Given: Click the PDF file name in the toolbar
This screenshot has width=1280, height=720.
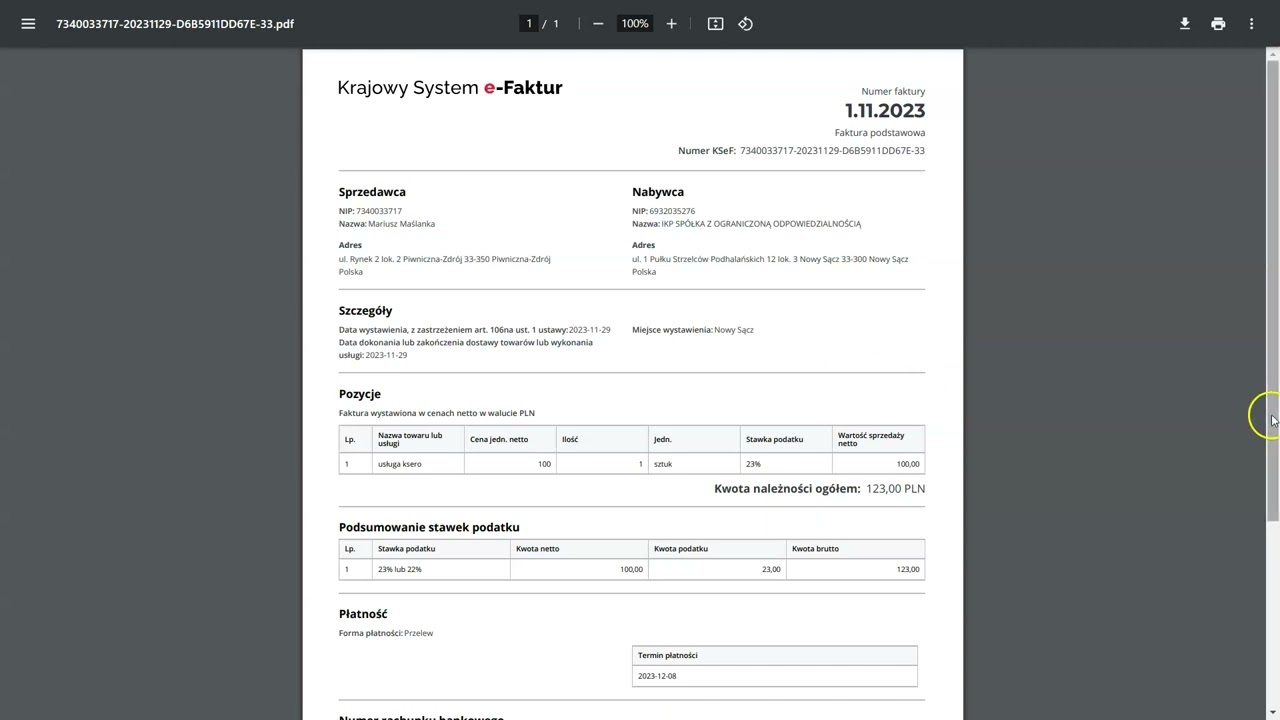Looking at the screenshot, I should point(175,24).
